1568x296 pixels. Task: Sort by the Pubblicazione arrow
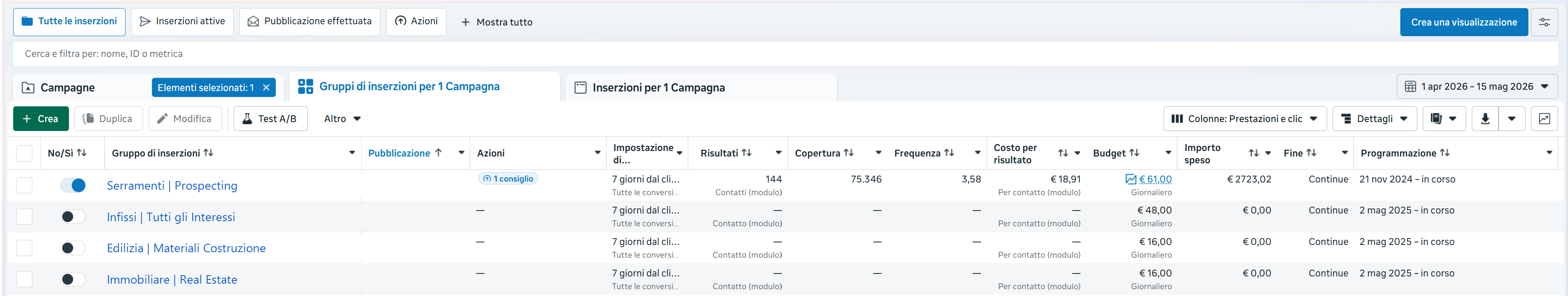[438, 153]
